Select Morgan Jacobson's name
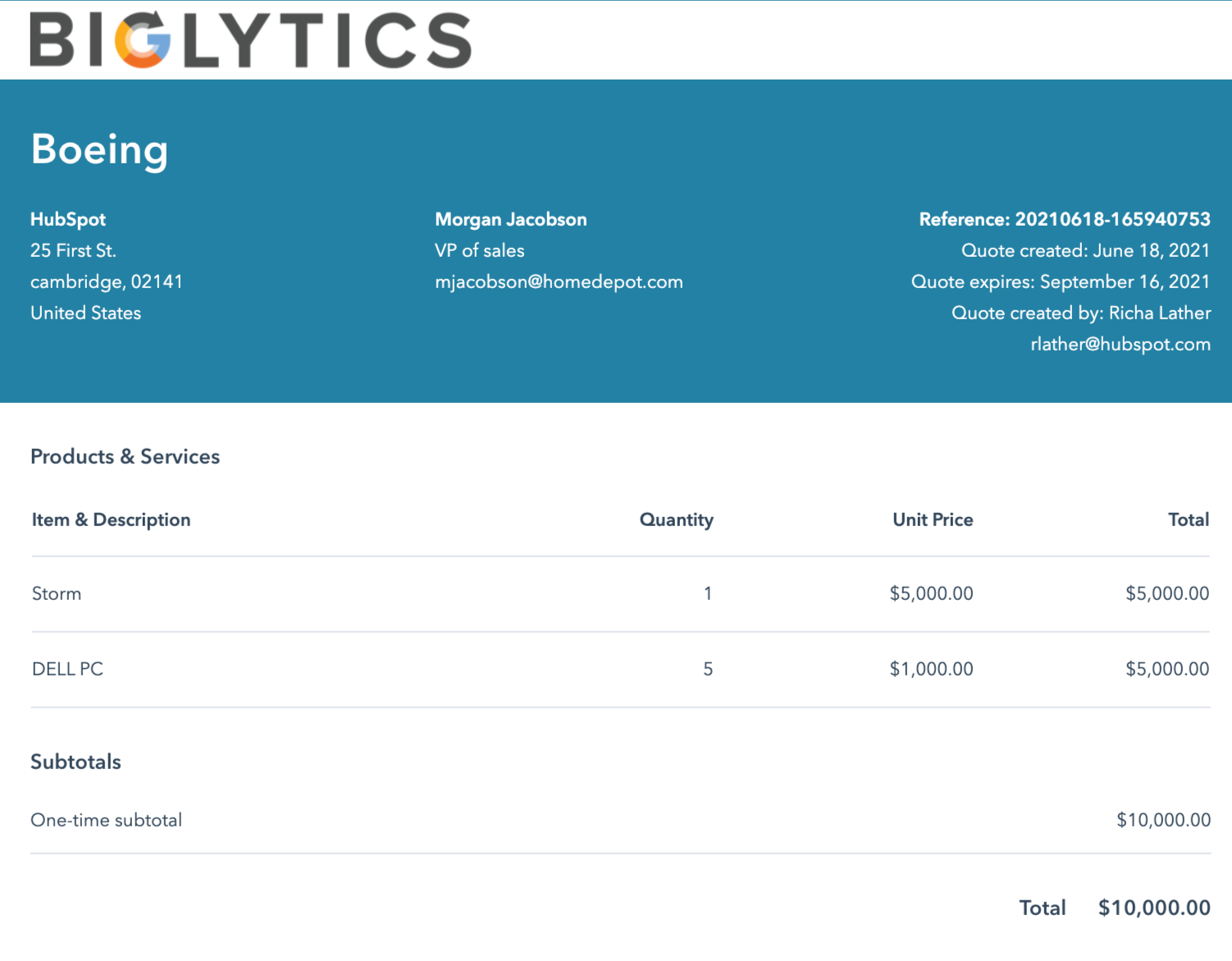Viewport: 1232px width, 961px height. [x=511, y=219]
